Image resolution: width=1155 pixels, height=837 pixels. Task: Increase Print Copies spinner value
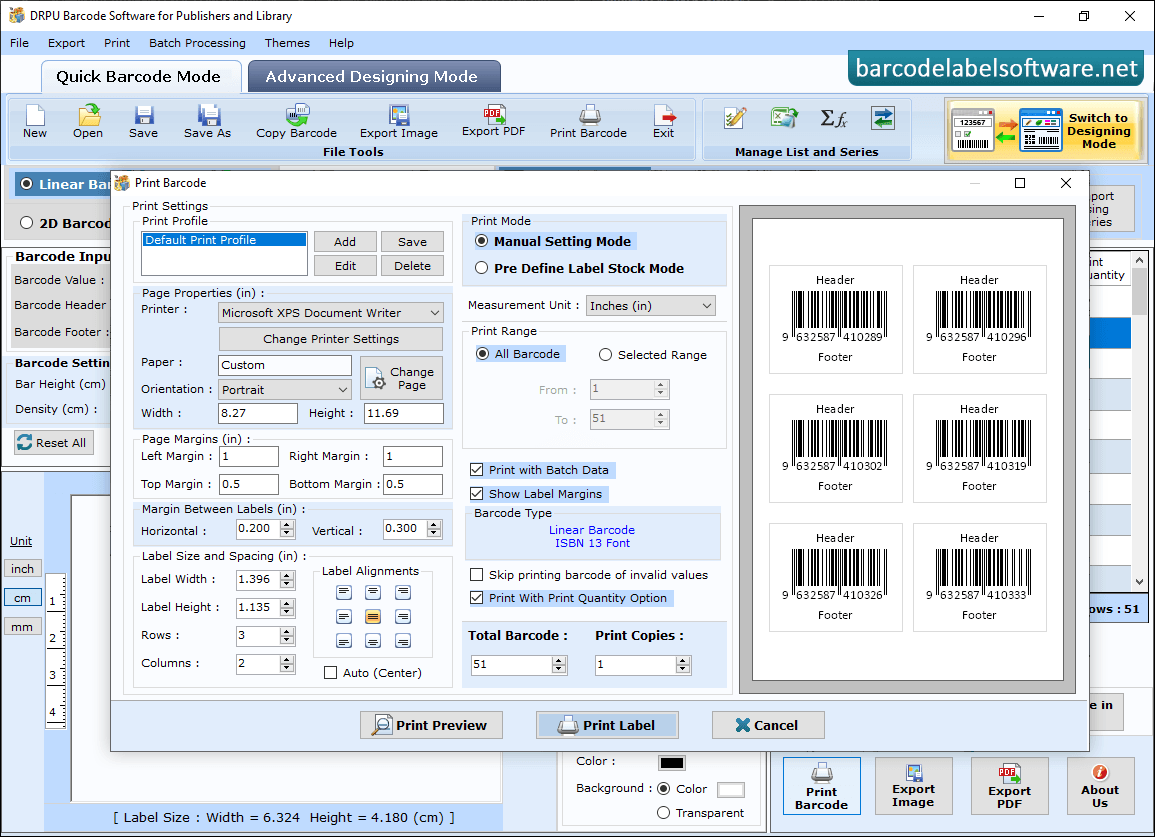tap(683, 660)
